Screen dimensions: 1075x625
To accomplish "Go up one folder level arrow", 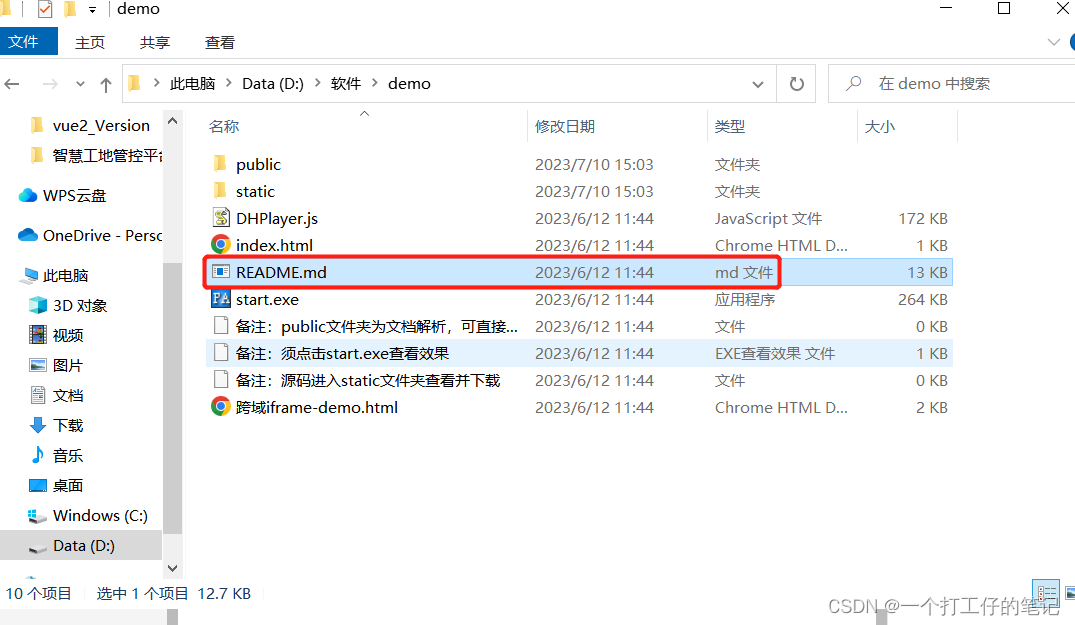I will point(106,84).
